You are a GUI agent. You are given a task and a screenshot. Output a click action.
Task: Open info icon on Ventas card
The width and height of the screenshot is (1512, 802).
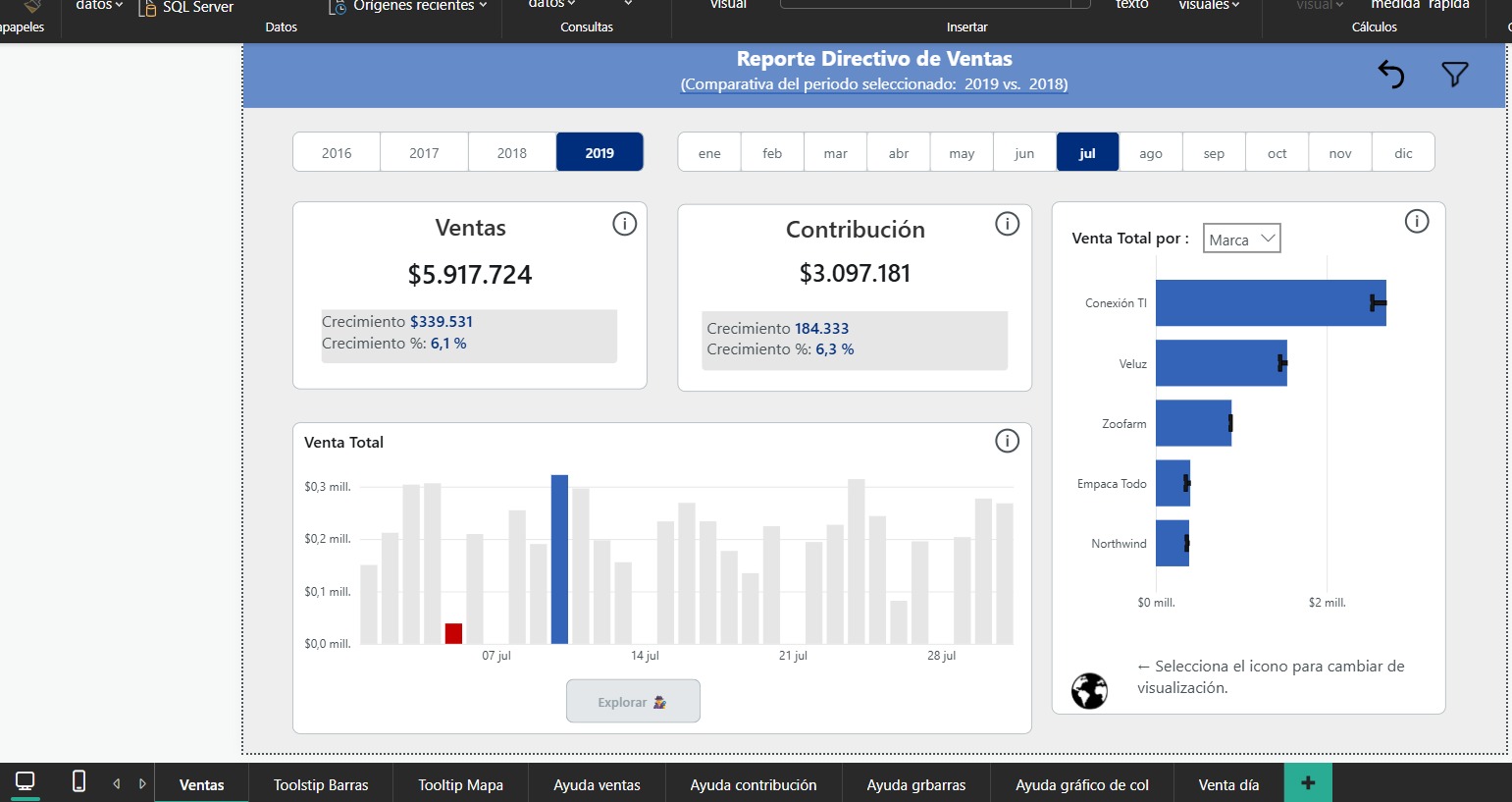point(624,224)
